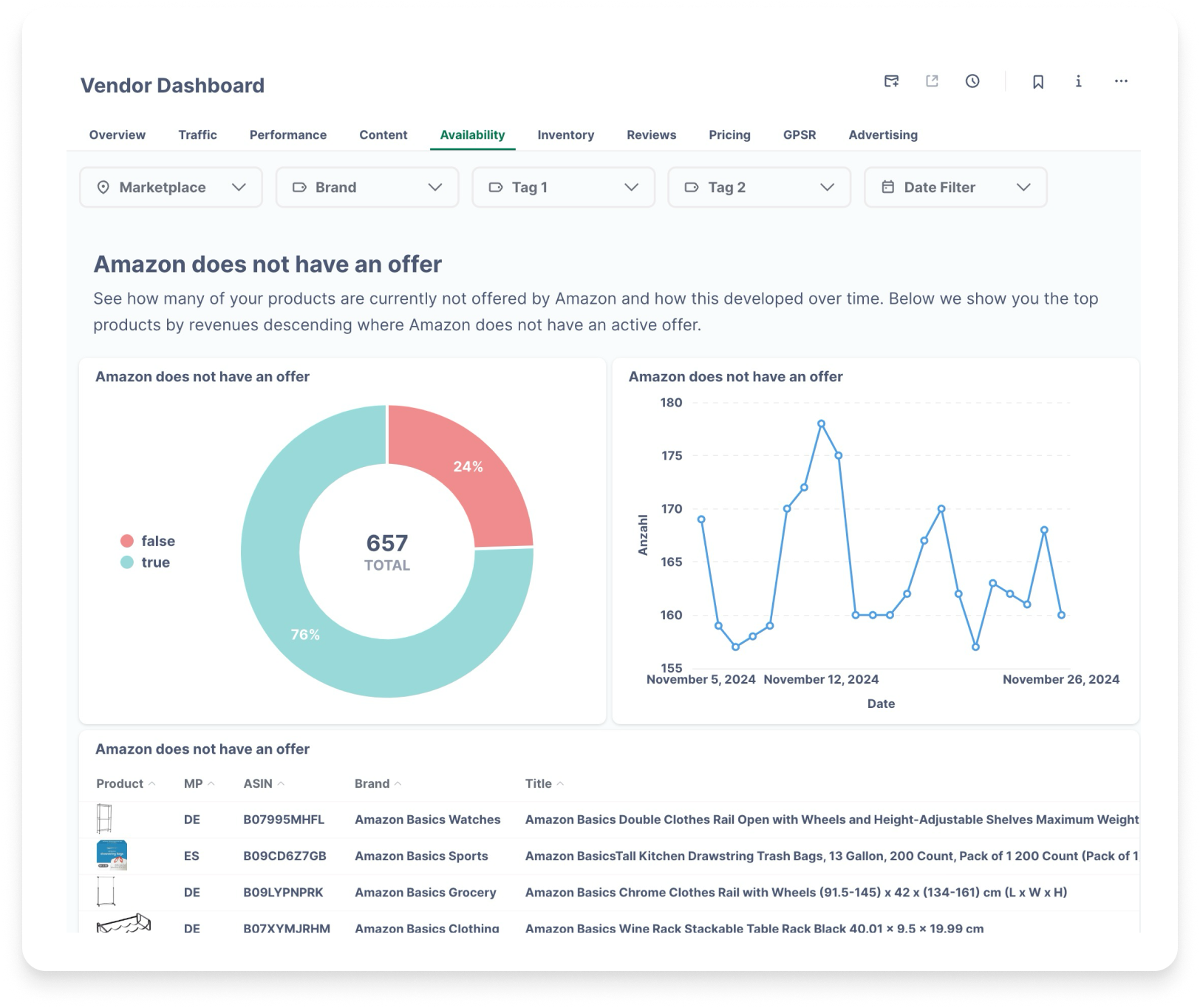Click title 'Amazon Basics Double Clothes Rail'
Viewport: 1200px width, 1008px height.
832,820
